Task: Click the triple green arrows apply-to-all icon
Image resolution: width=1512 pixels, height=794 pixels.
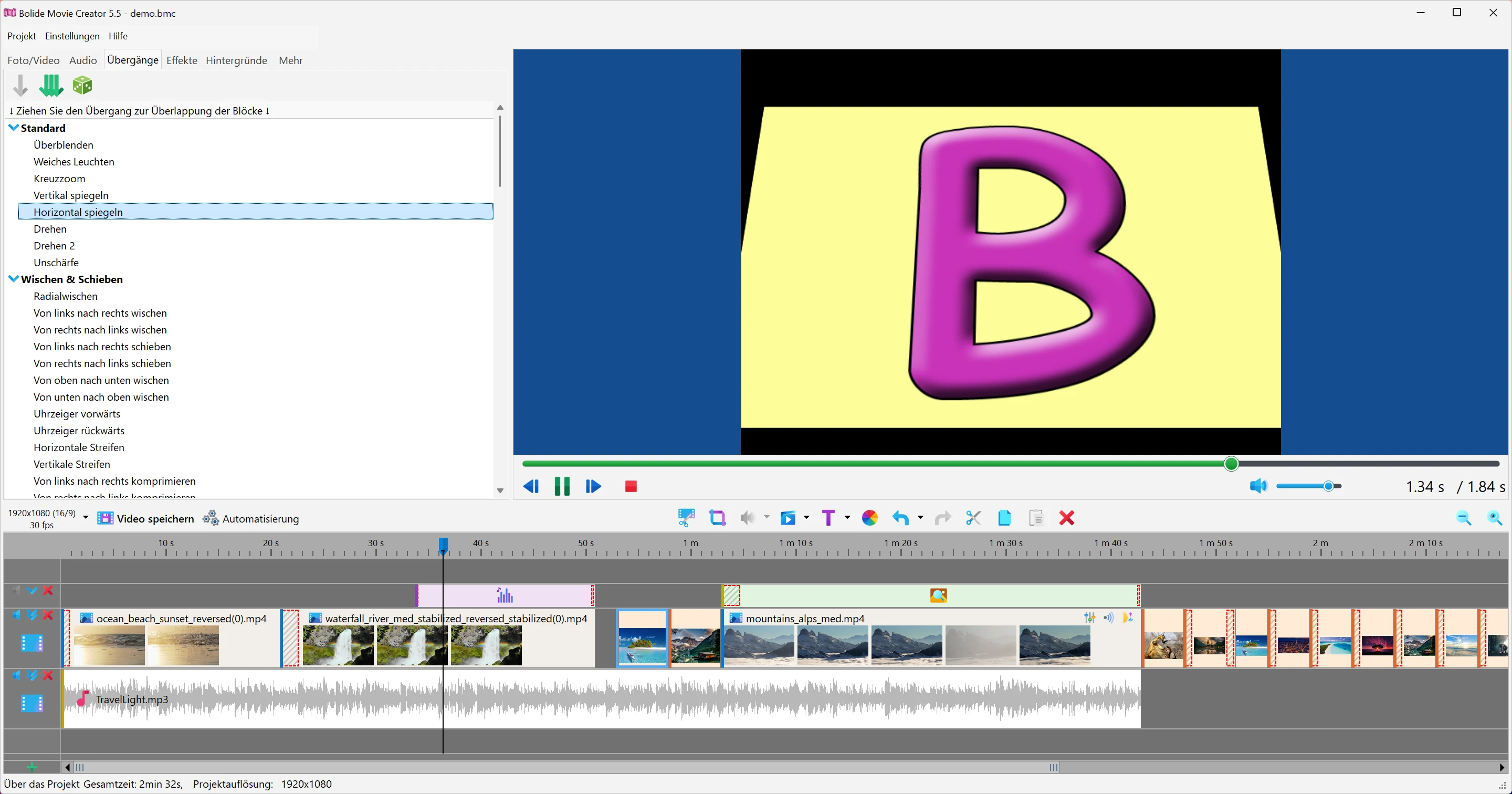Action: [x=51, y=86]
